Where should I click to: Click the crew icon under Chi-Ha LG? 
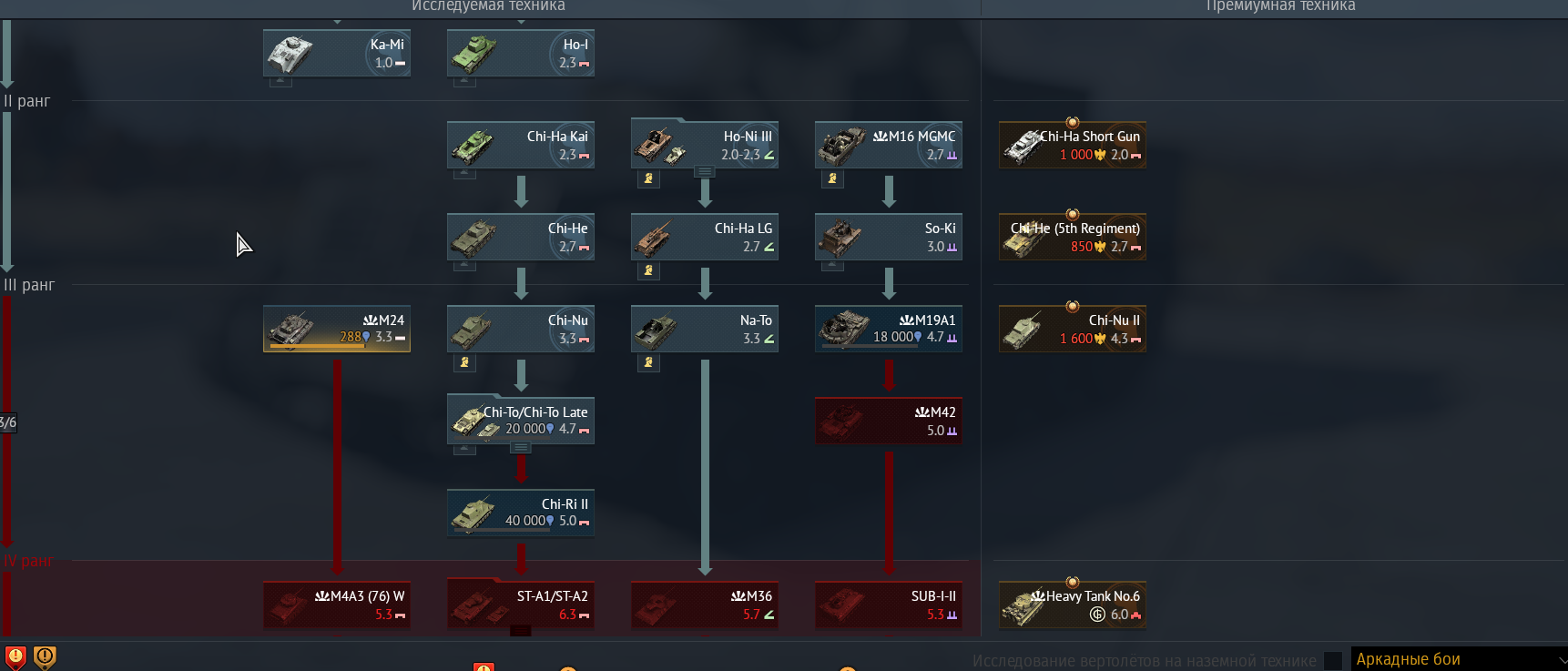point(648,270)
